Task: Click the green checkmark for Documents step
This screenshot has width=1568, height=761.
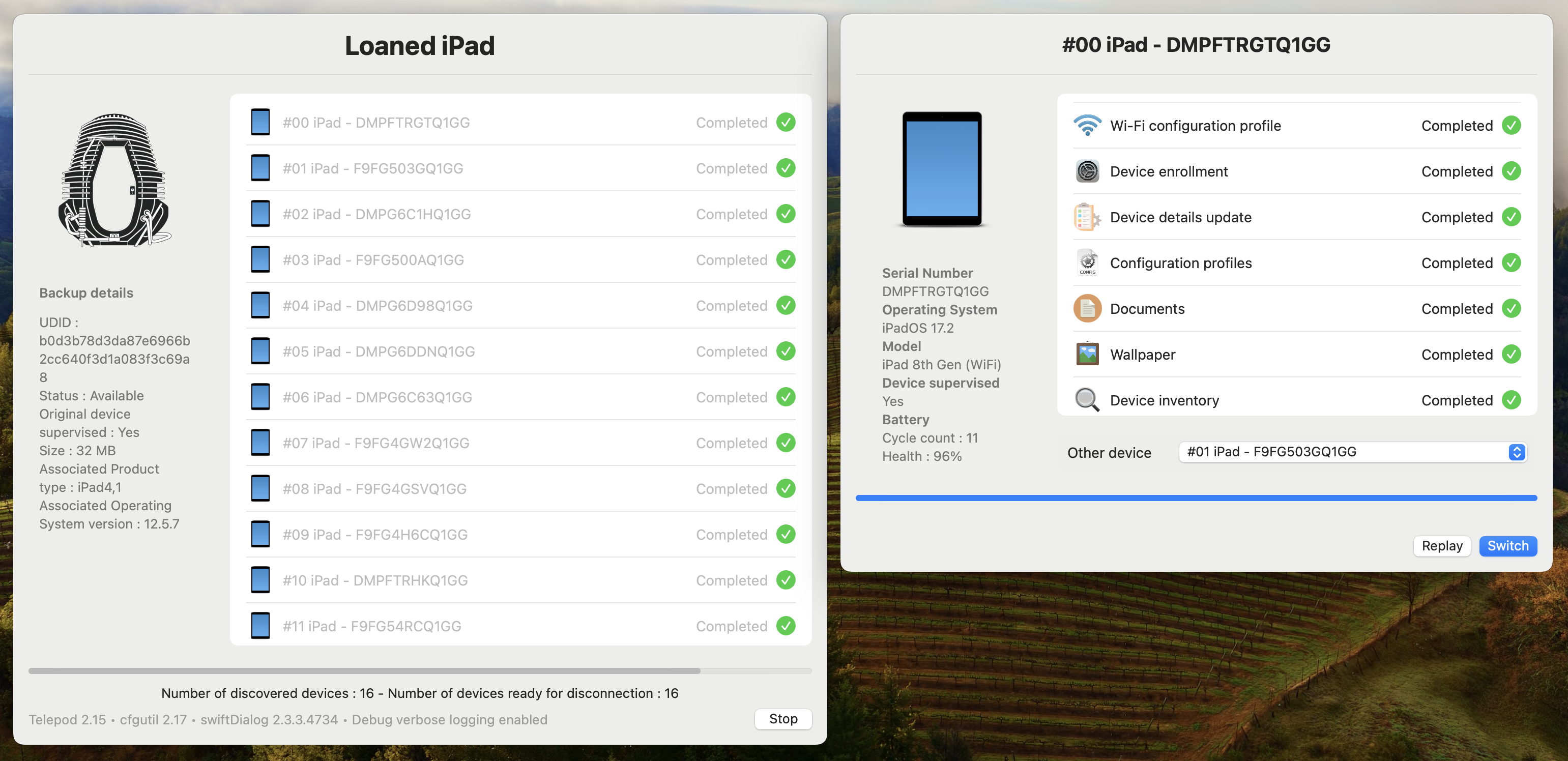Action: click(x=1512, y=308)
